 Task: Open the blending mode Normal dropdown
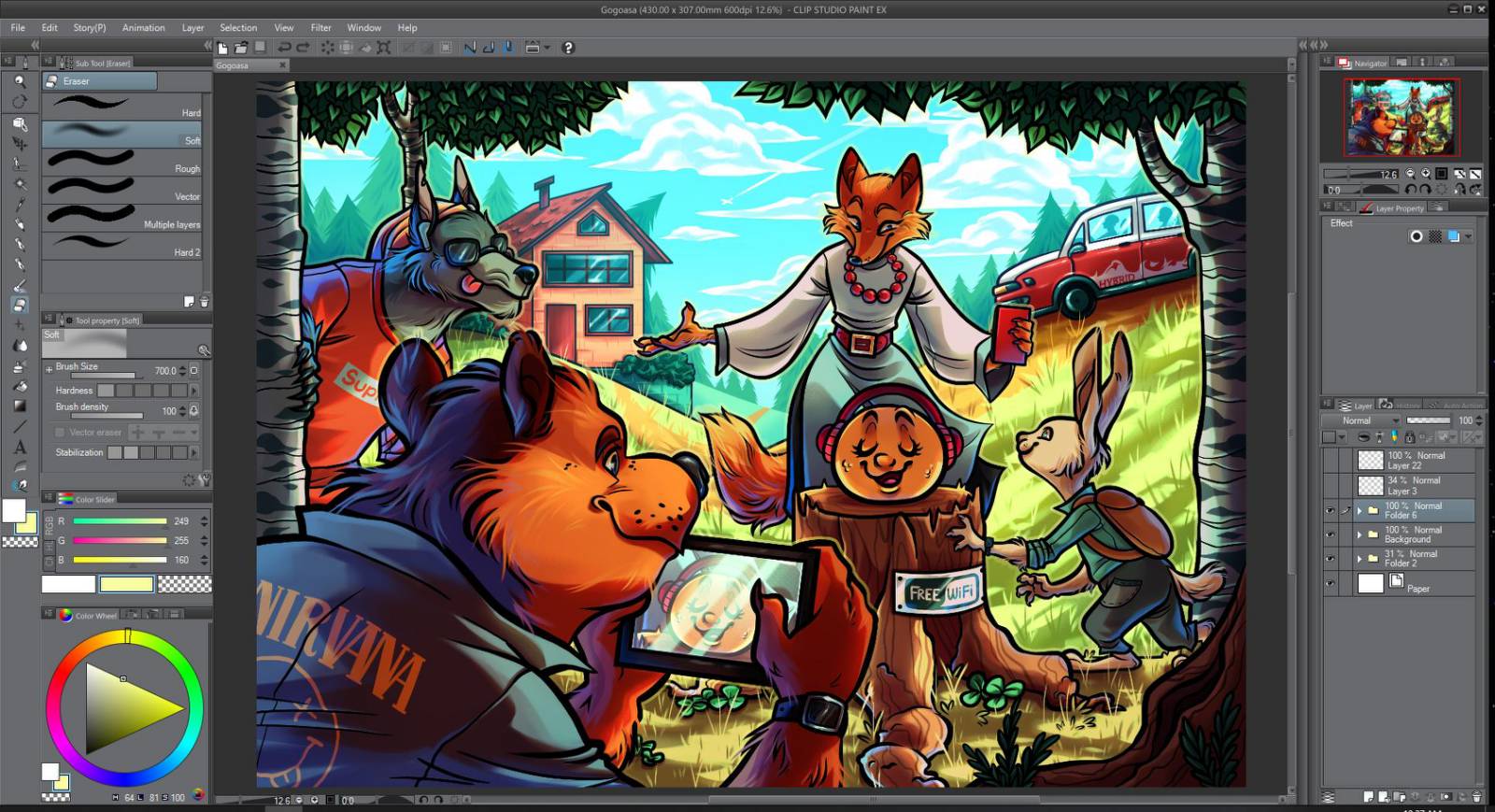pyautogui.click(x=1361, y=420)
